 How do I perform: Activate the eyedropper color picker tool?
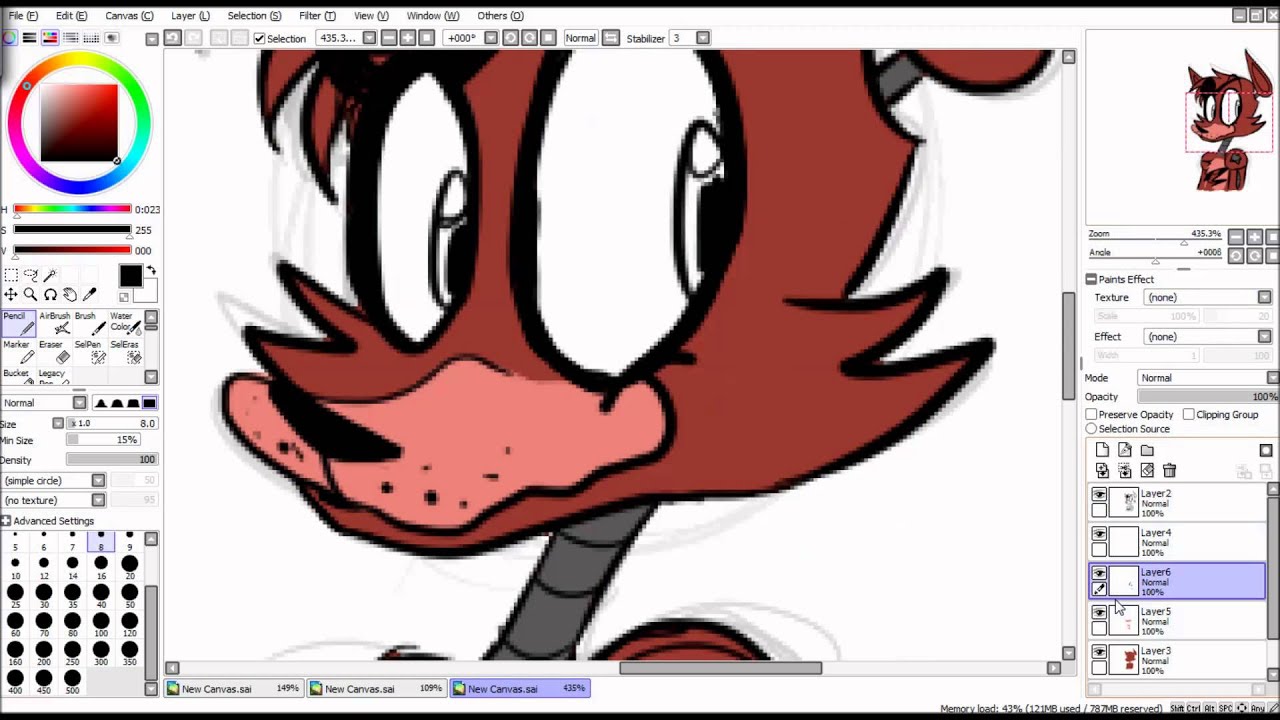90,294
